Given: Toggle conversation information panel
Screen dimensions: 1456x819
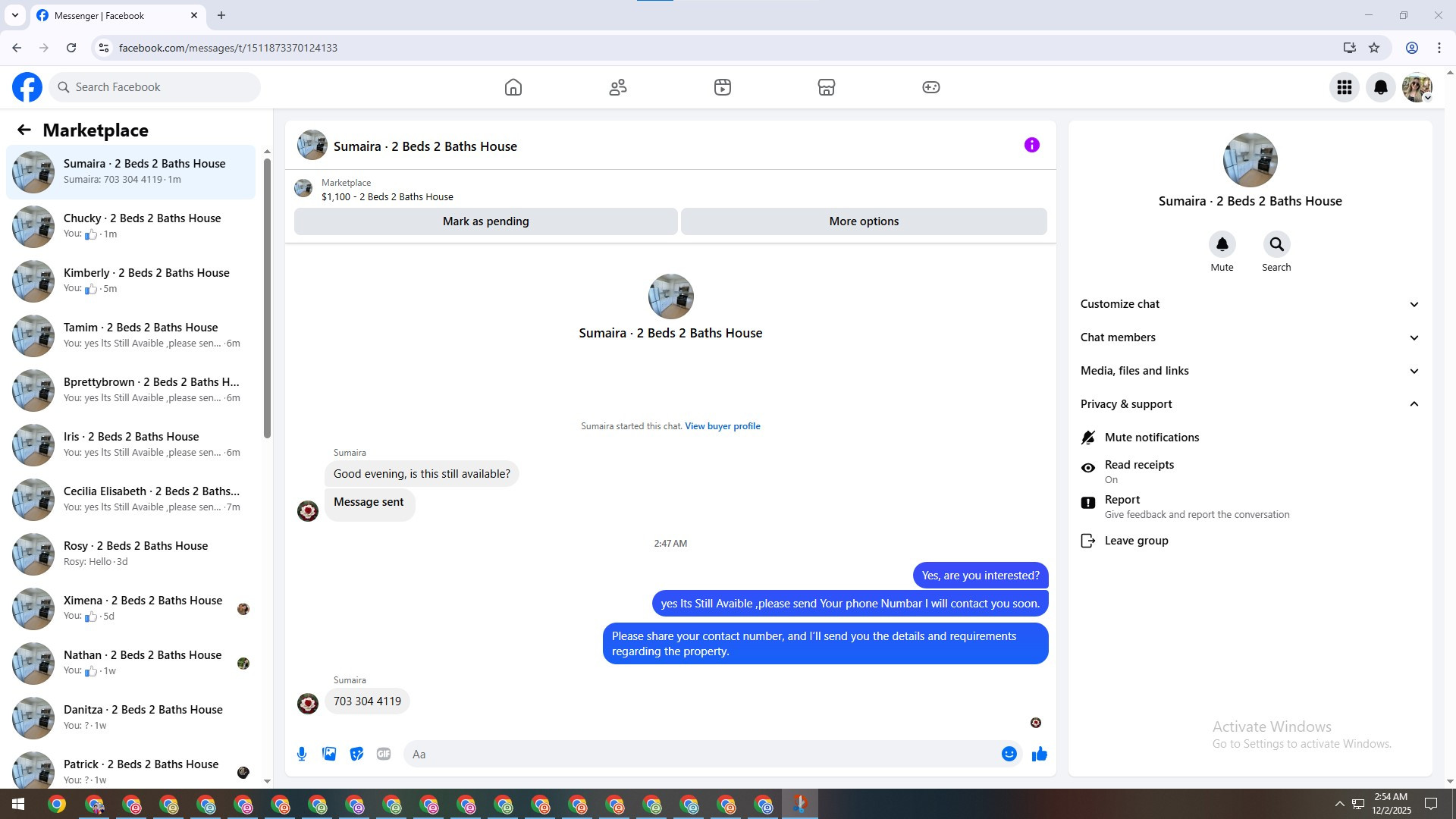Looking at the screenshot, I should pos(1031,145).
